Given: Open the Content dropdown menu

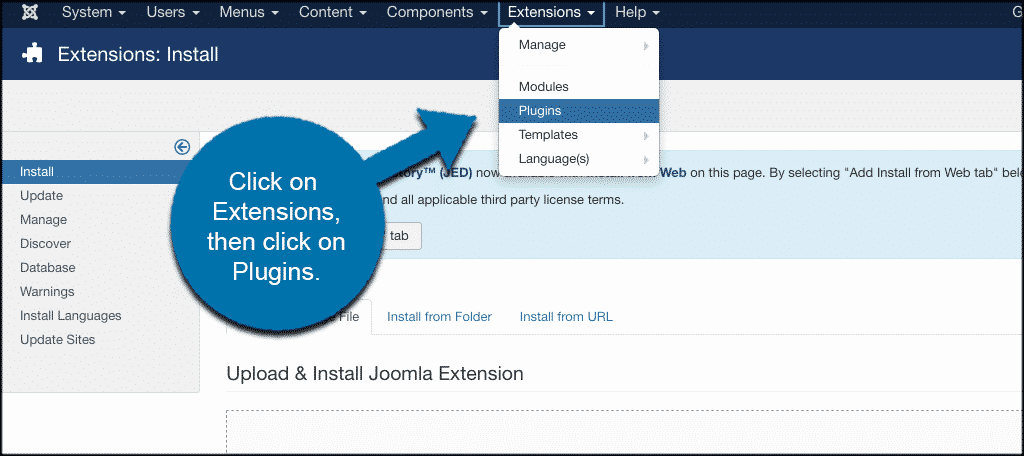Looking at the screenshot, I should click(x=333, y=12).
